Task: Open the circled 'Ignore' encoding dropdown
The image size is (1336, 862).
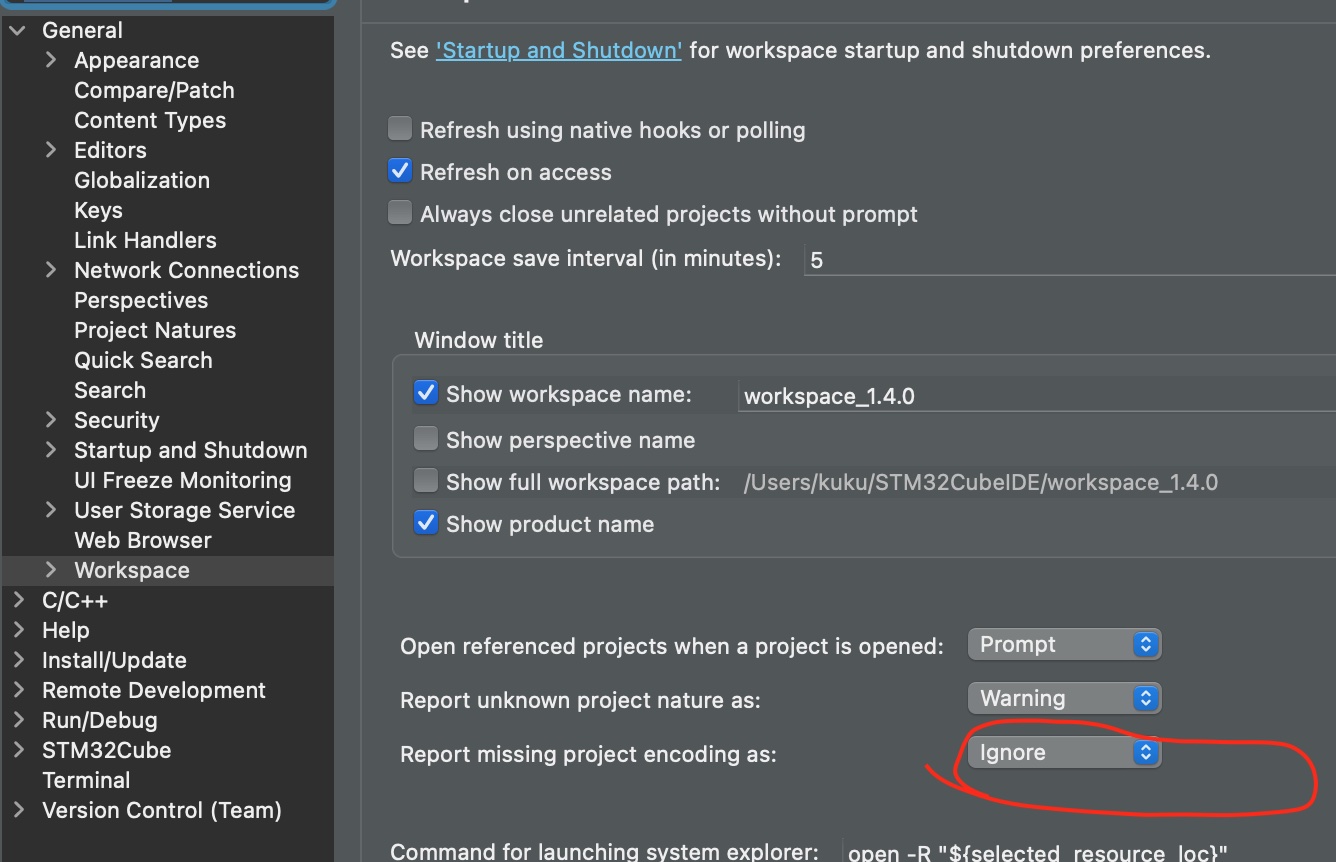Action: coord(1063,752)
